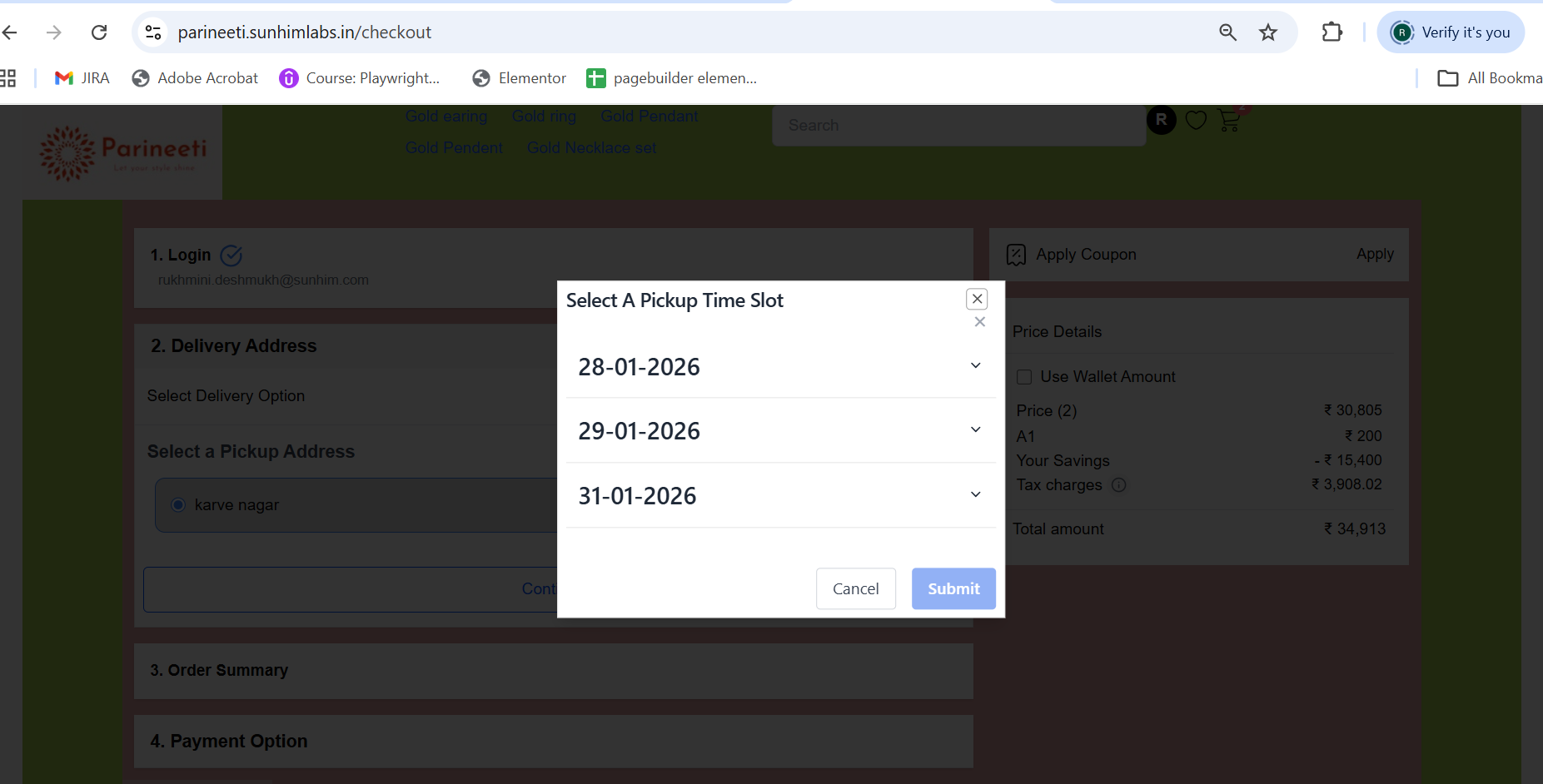Screen dimensions: 1543x784
Task: Expand the 28-01-2026 date slot
Action: coord(781,366)
